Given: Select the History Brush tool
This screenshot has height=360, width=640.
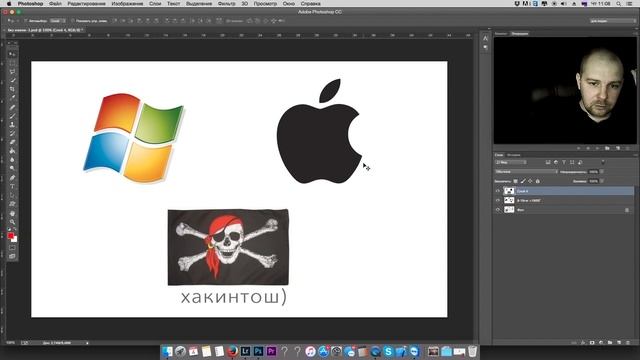Looking at the screenshot, I should [12, 133].
